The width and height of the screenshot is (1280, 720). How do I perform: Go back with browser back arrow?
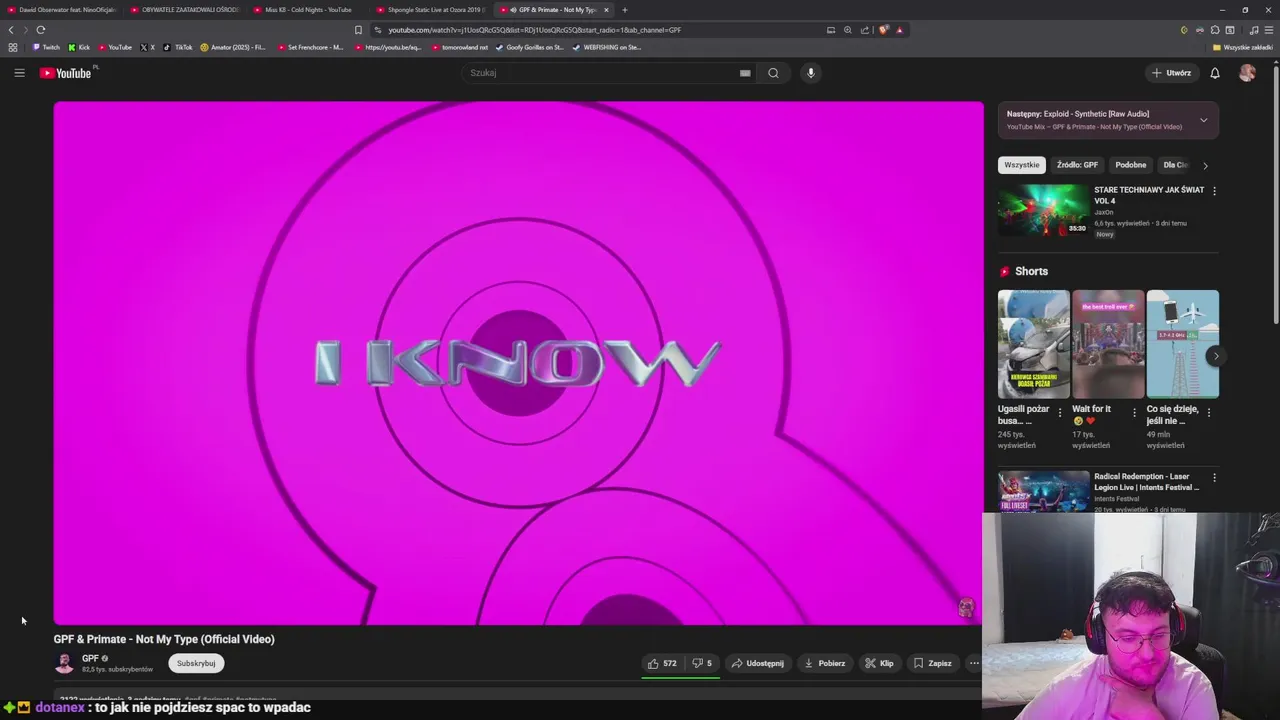click(11, 30)
